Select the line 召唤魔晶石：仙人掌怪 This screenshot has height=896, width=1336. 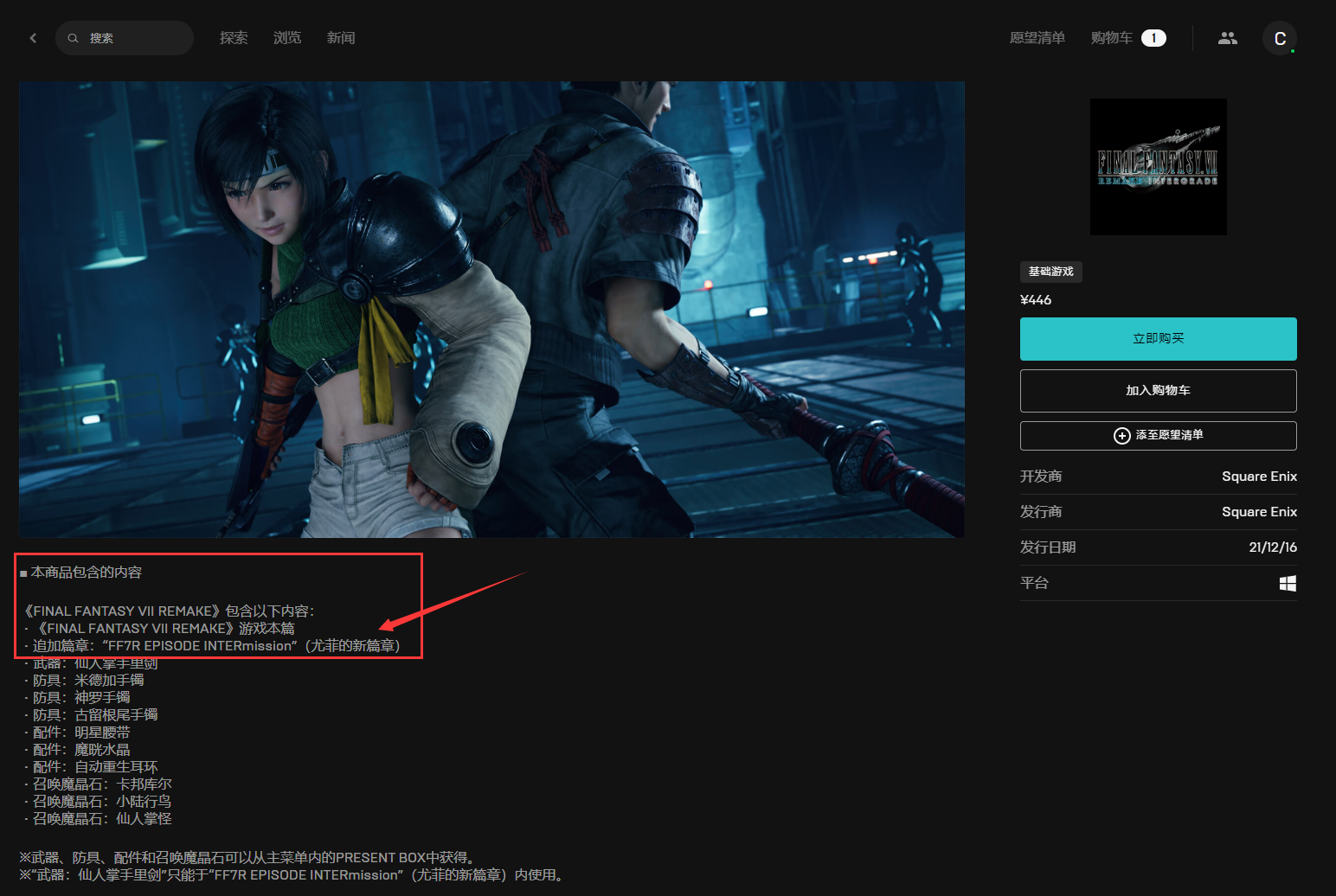[x=98, y=819]
